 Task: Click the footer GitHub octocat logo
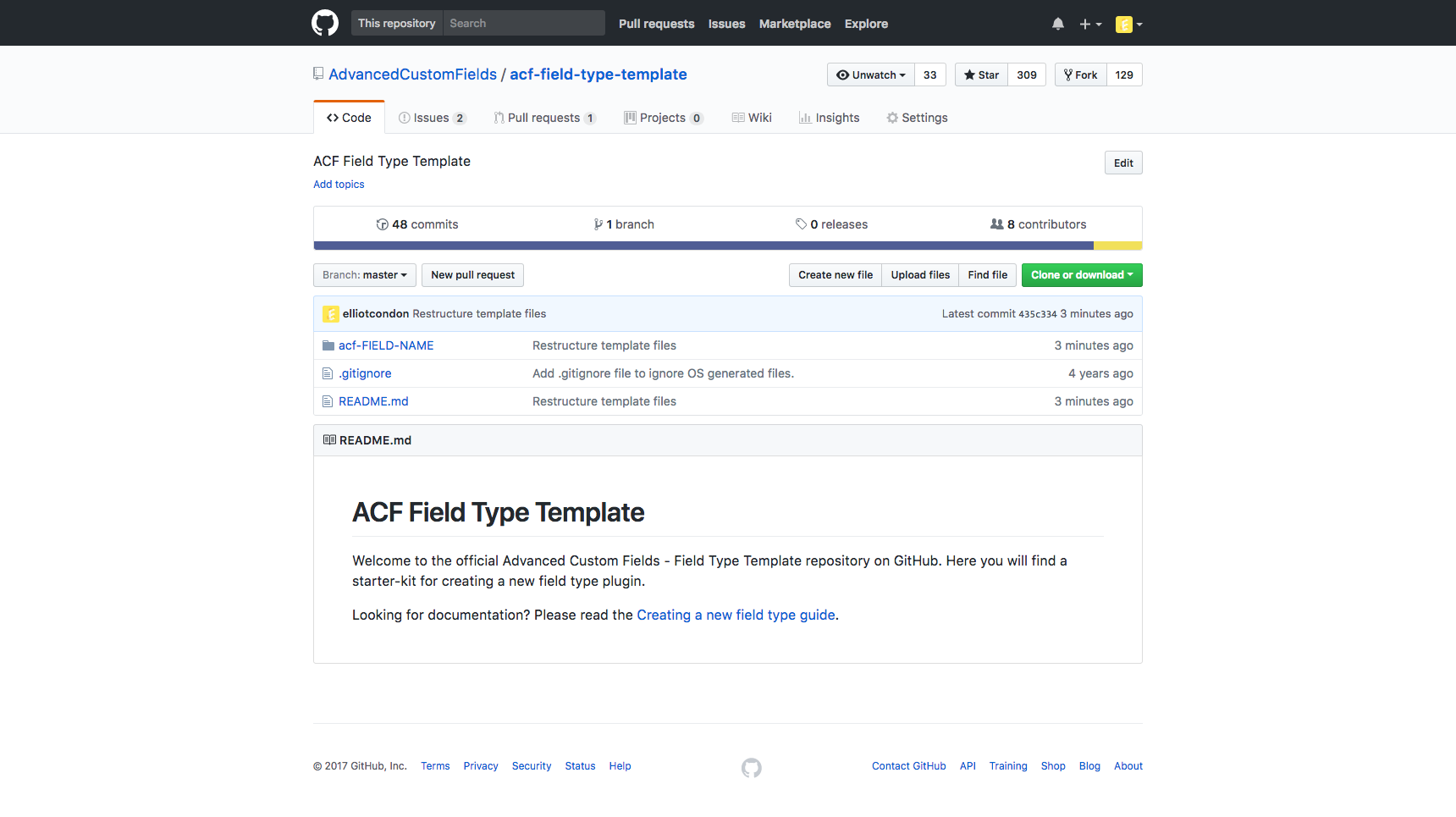point(752,768)
